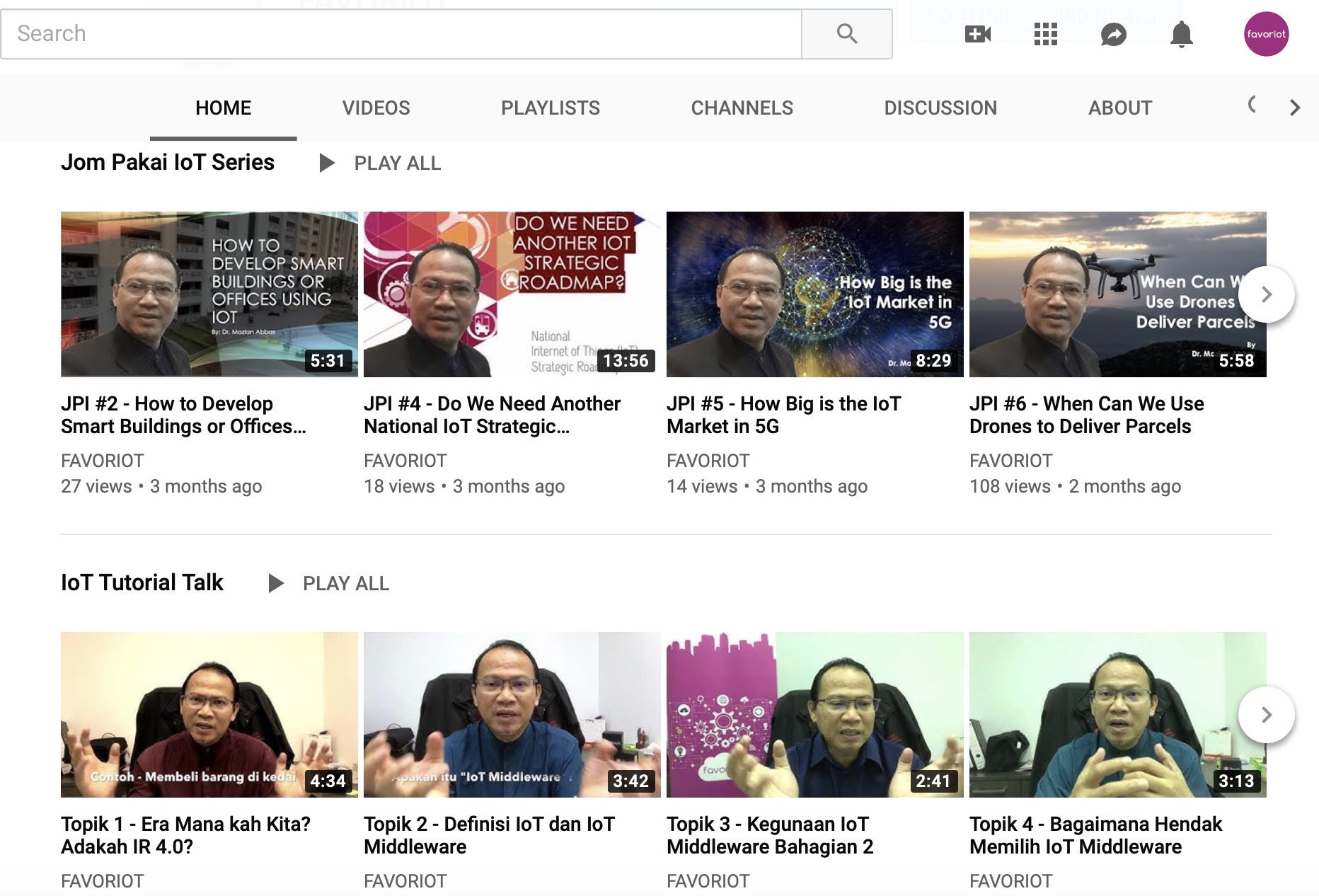
Task: Open the video upload (create) icon
Action: coord(977,33)
